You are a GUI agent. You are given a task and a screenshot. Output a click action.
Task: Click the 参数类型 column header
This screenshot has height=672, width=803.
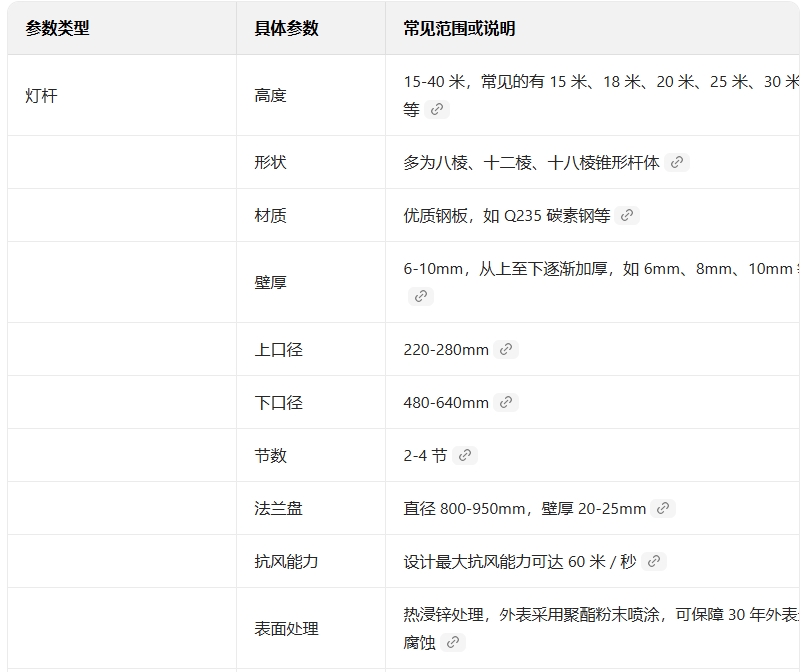(x=58, y=29)
